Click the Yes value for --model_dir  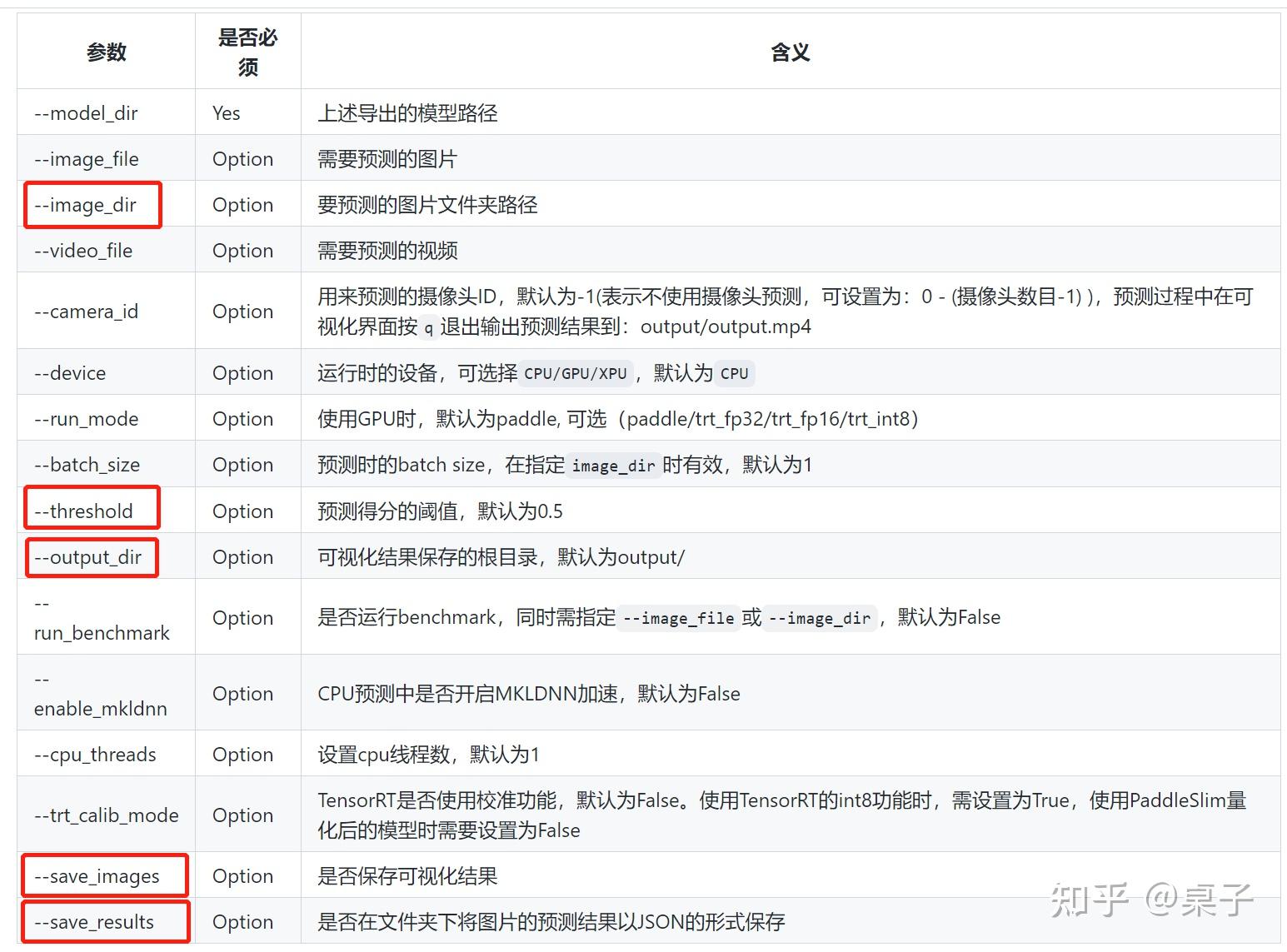click(227, 112)
